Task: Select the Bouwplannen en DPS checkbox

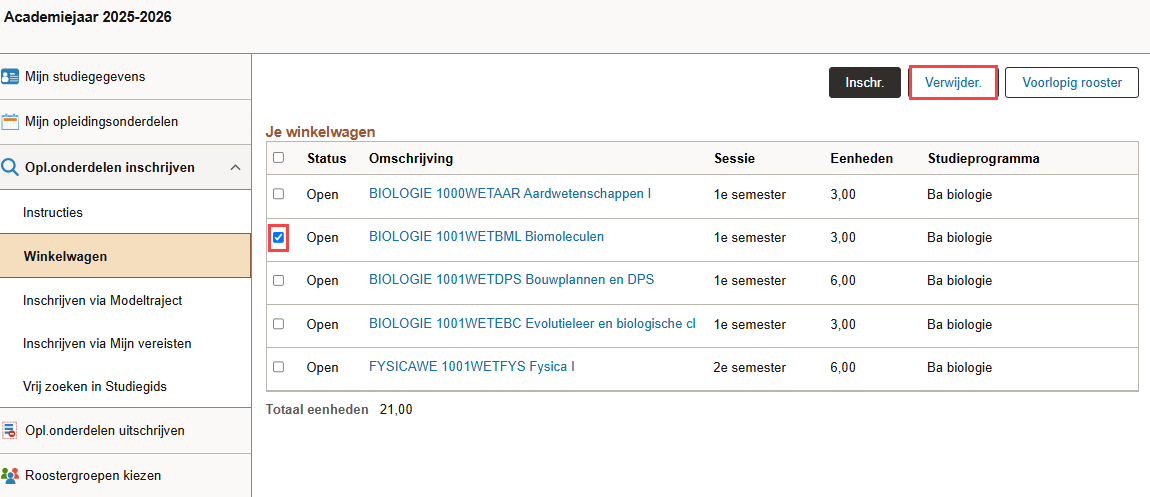Action: [x=278, y=280]
